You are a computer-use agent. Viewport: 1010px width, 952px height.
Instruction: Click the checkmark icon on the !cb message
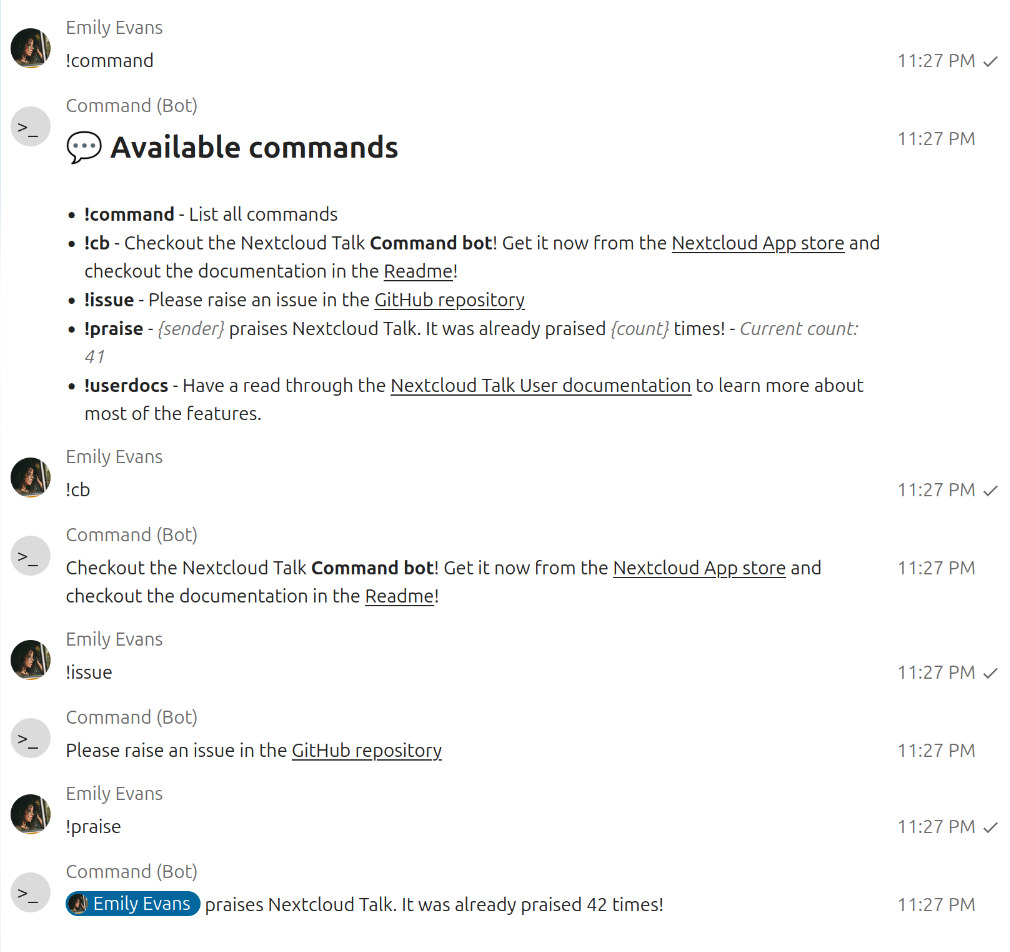tap(989, 490)
